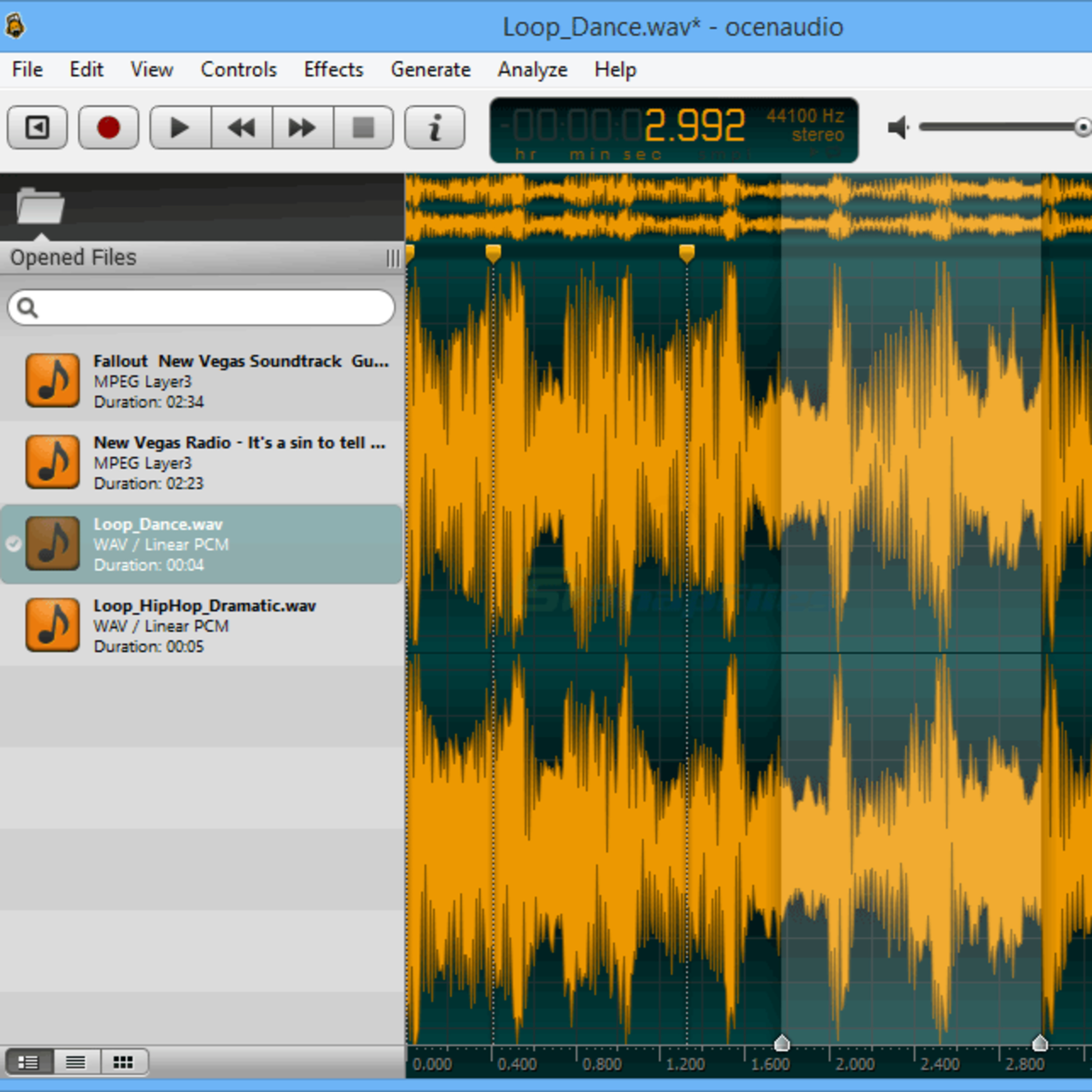Open the View menu
This screenshot has width=1092, height=1092.
click(151, 70)
